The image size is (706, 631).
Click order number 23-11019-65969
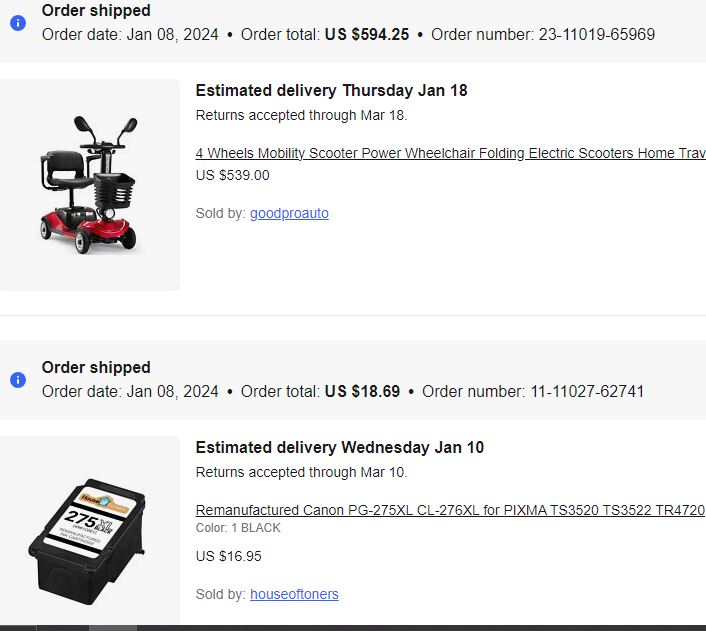click(x=597, y=34)
